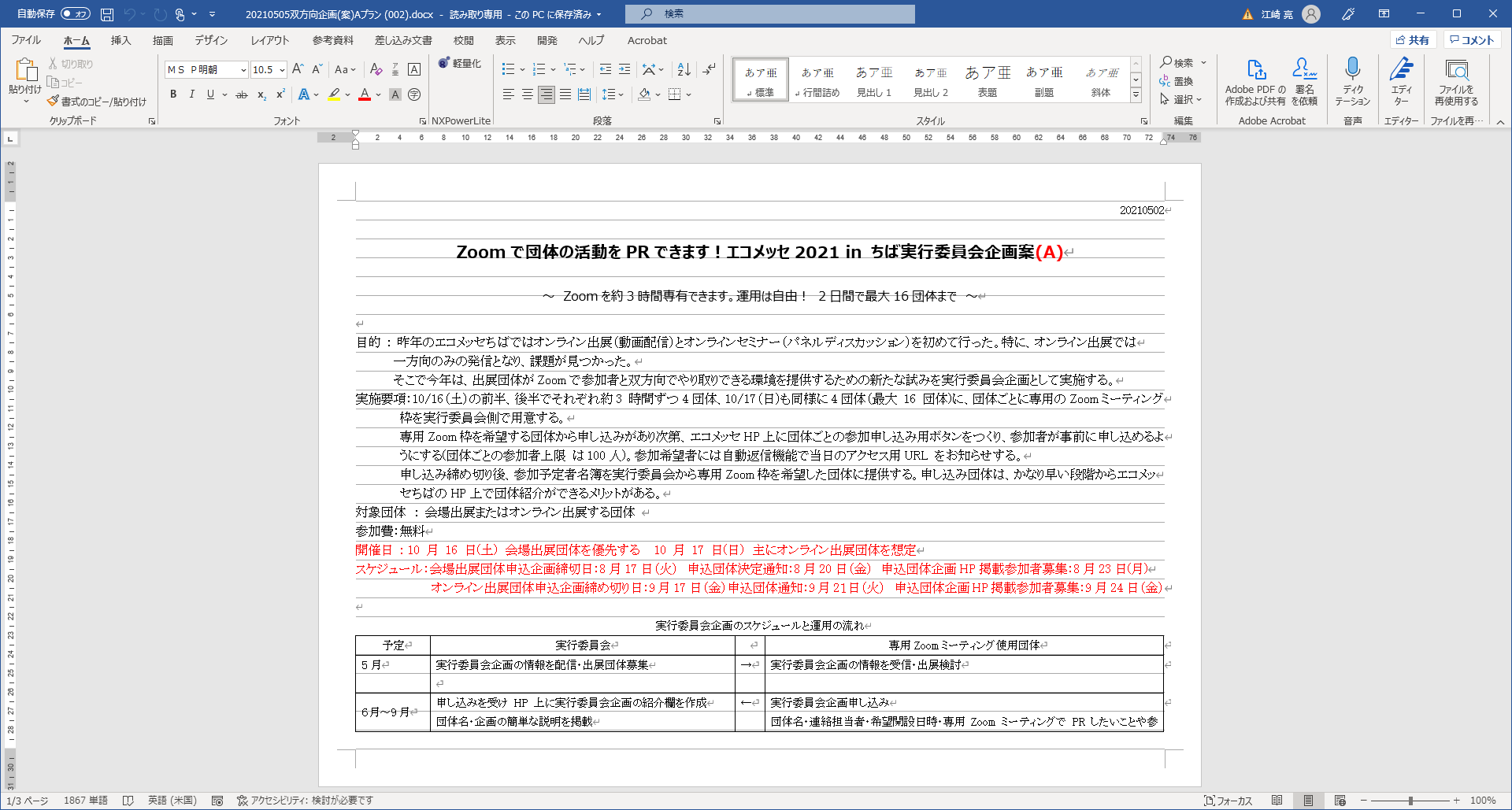Toggle Superscript formatting
Viewport: 1512px width, 810px height.
[280, 94]
